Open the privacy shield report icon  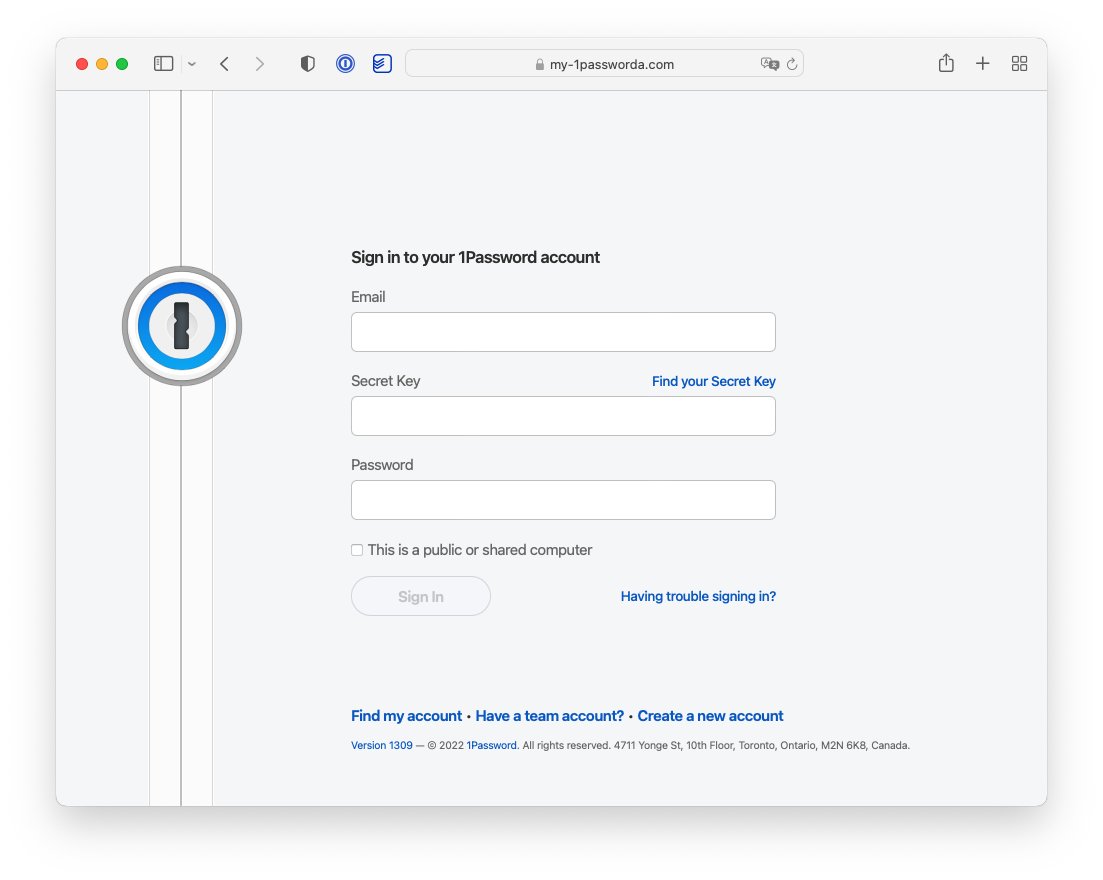(x=307, y=64)
